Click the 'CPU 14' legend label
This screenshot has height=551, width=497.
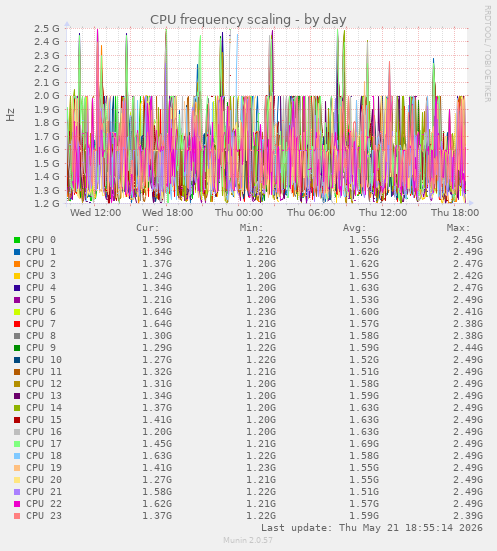pos(44,408)
